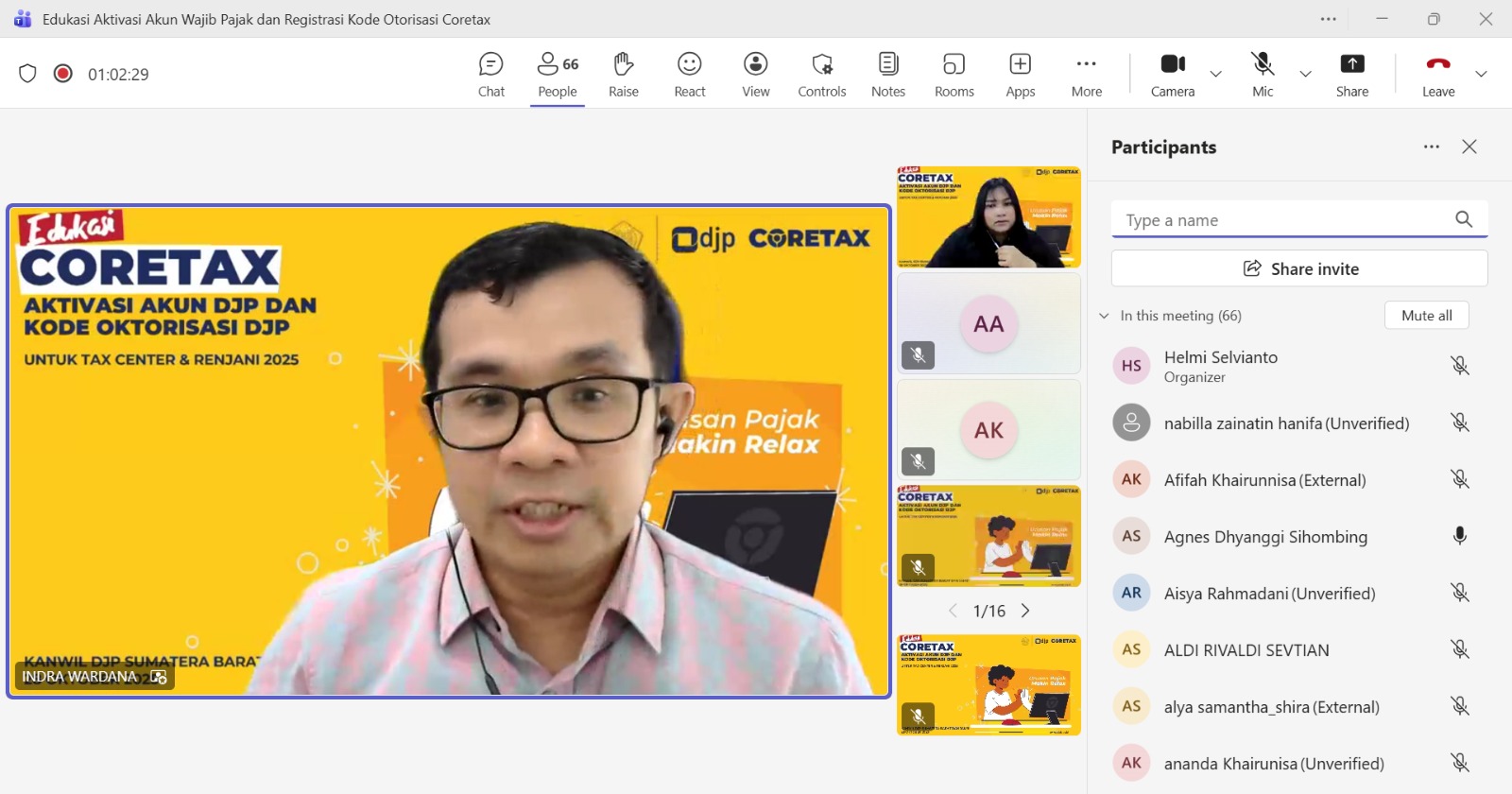Open the View layout options
This screenshot has height=794, width=1512.
pyautogui.click(x=756, y=74)
